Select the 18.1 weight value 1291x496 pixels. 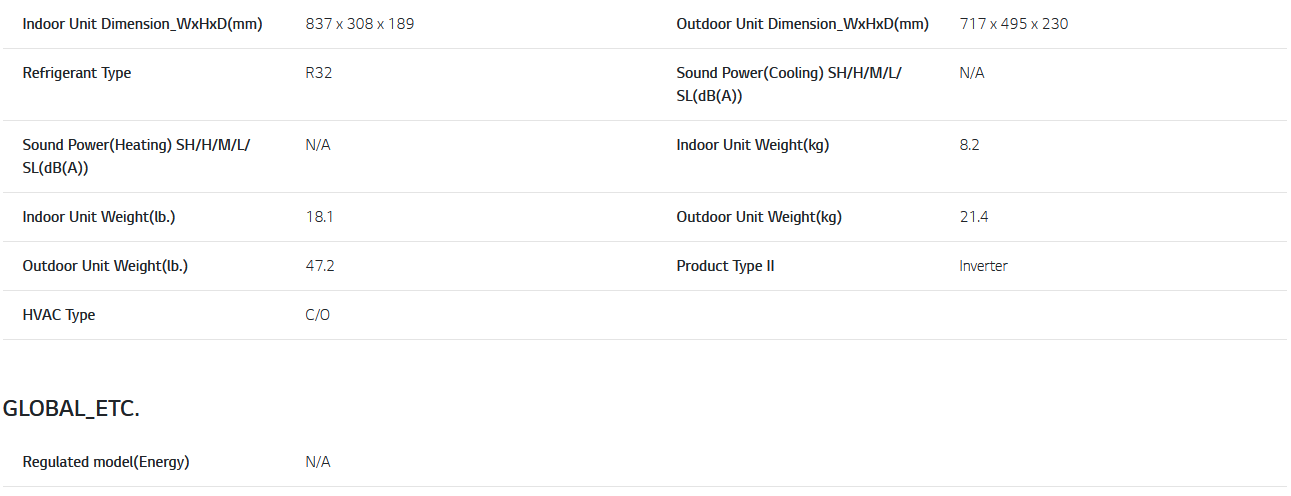tap(319, 217)
